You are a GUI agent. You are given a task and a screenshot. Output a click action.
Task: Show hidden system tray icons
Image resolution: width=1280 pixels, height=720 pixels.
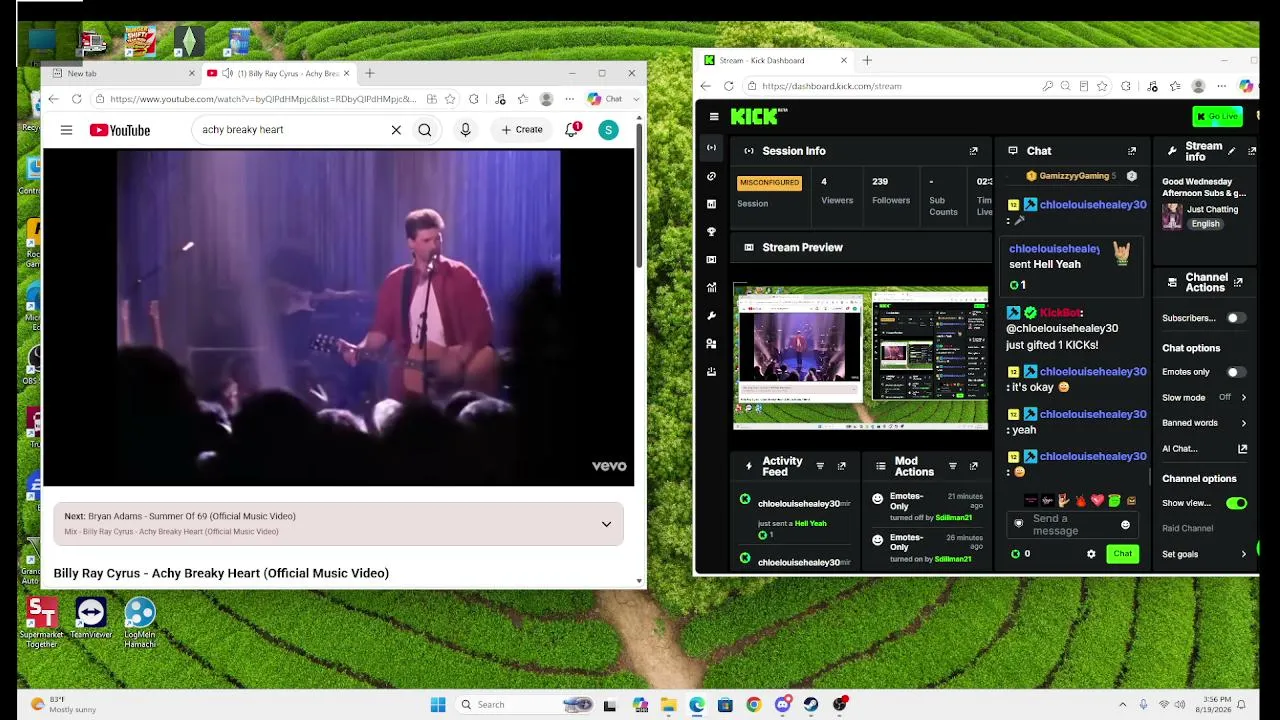1122,705
